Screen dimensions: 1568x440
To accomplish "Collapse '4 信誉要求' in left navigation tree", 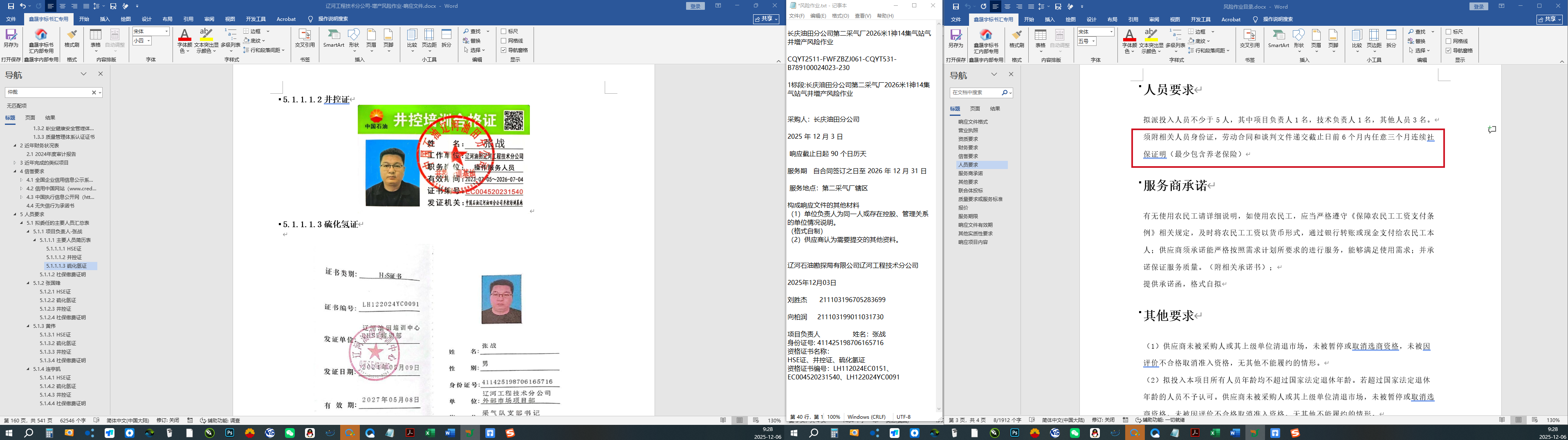I will [x=15, y=172].
